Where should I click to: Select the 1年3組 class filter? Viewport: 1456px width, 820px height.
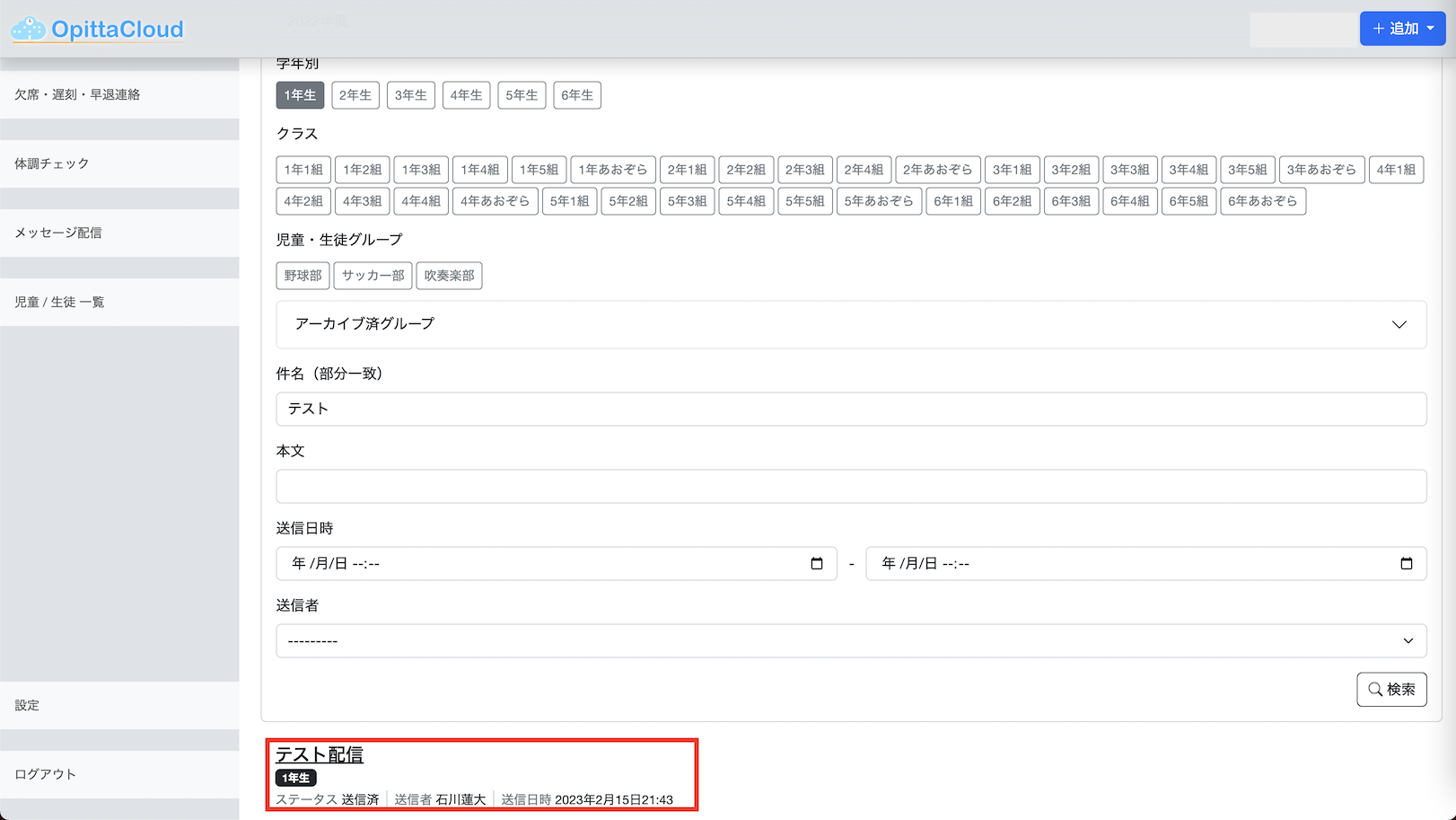[421, 170]
